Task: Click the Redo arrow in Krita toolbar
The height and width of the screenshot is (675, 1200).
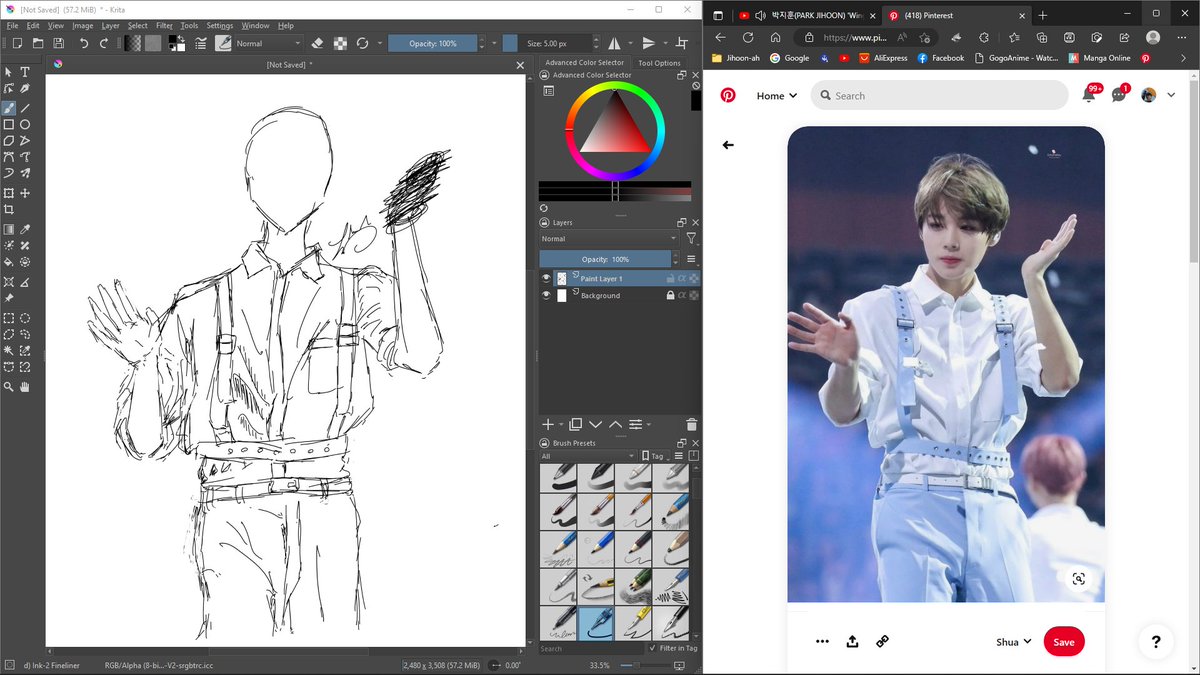Action: coord(103,43)
